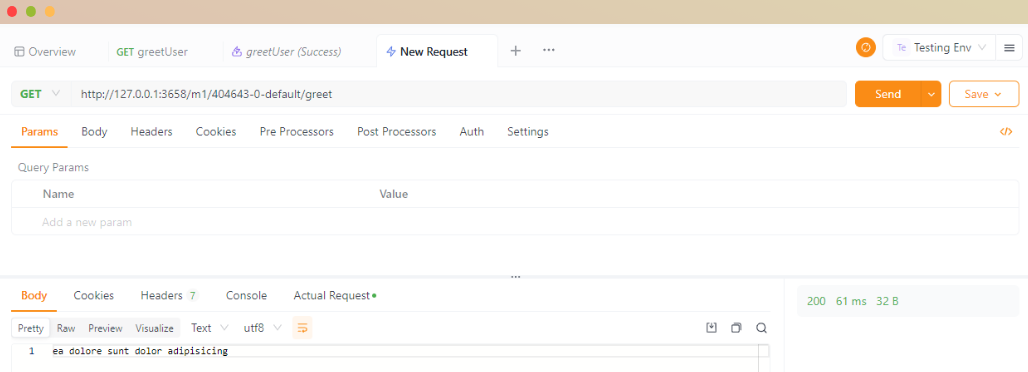
Task: Open the request Cookies tab
Action: pyautogui.click(x=216, y=132)
